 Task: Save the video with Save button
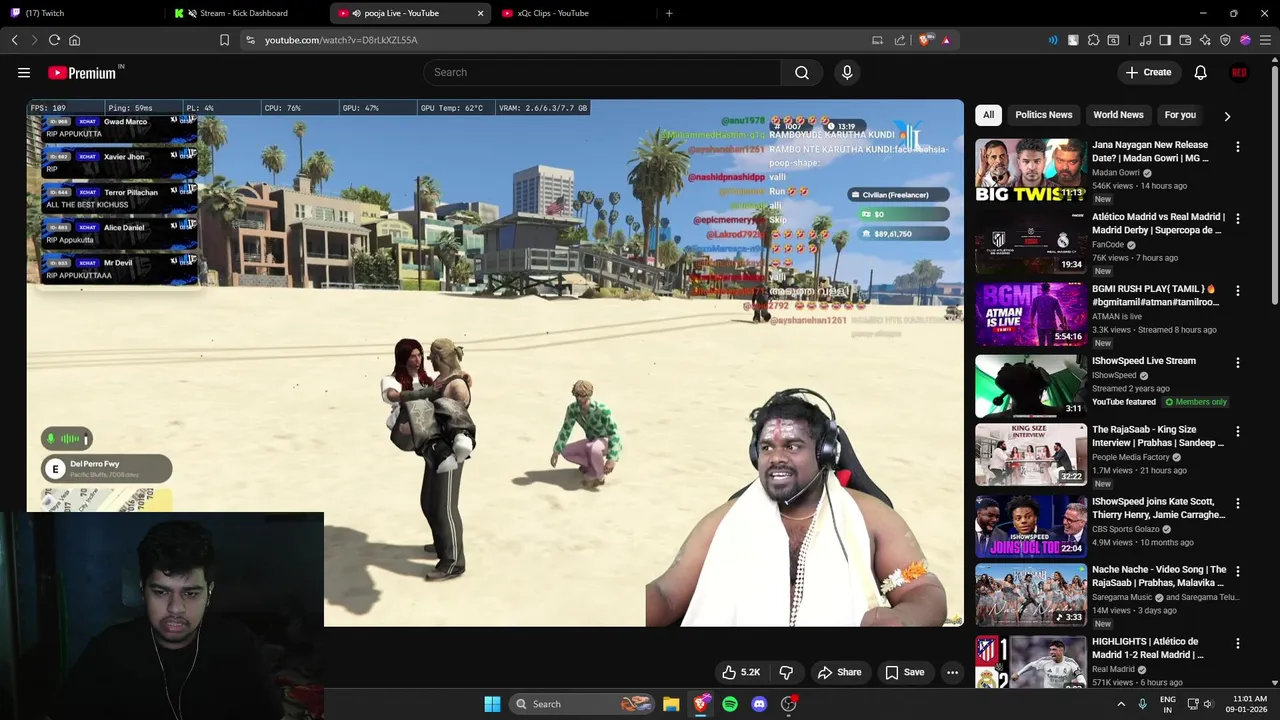904,672
